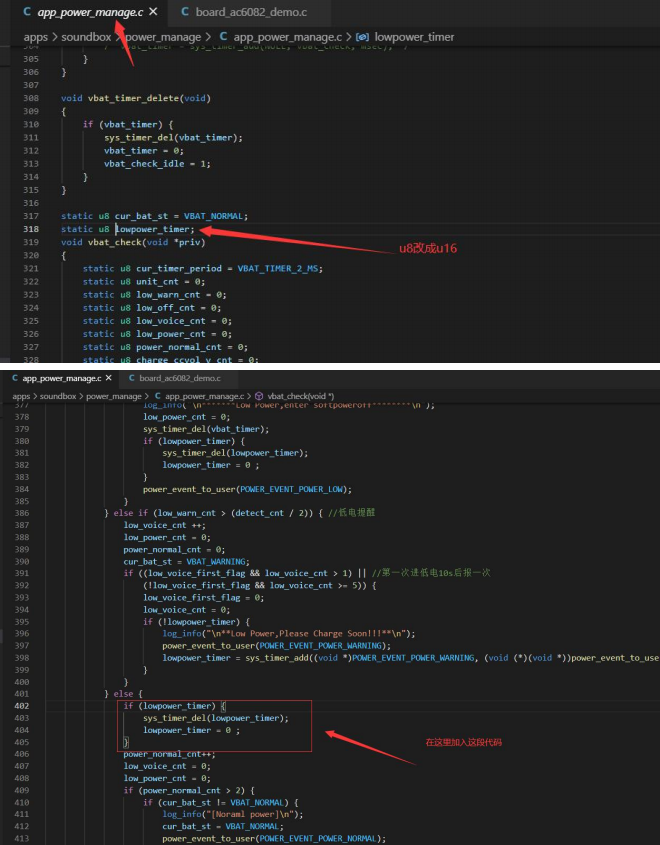Screen dimensions: 660x845
Task: Select app_power_manage.c tab in upper editor
Action: (x=90, y=12)
